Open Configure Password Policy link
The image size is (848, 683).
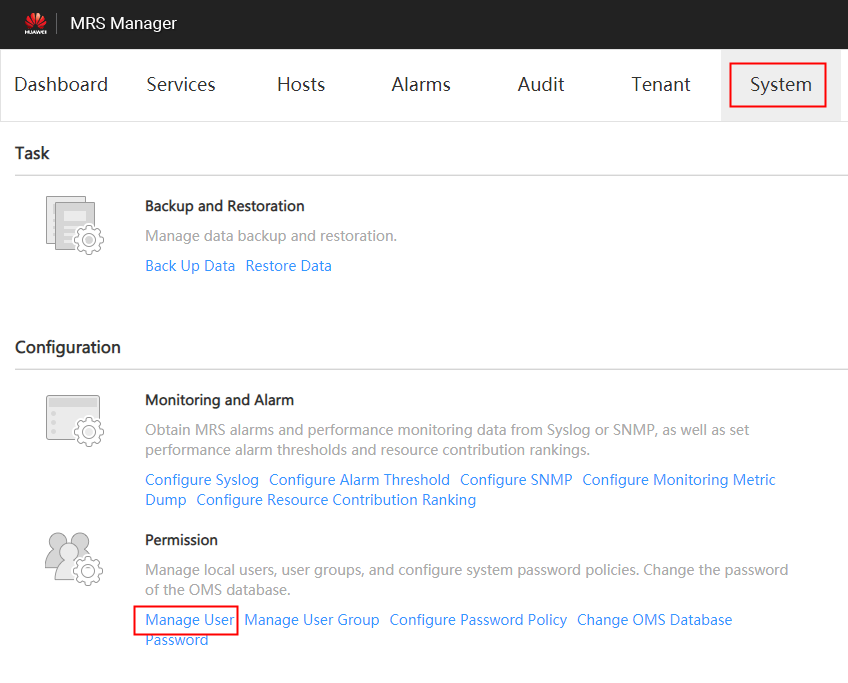478,620
